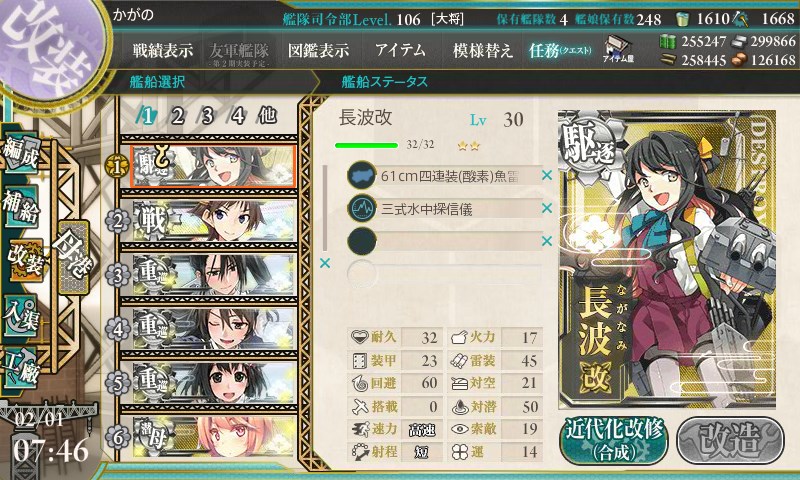The image size is (800, 480).
Task: Open the 編成 fleet composition menu icon
Action: [x=21, y=154]
